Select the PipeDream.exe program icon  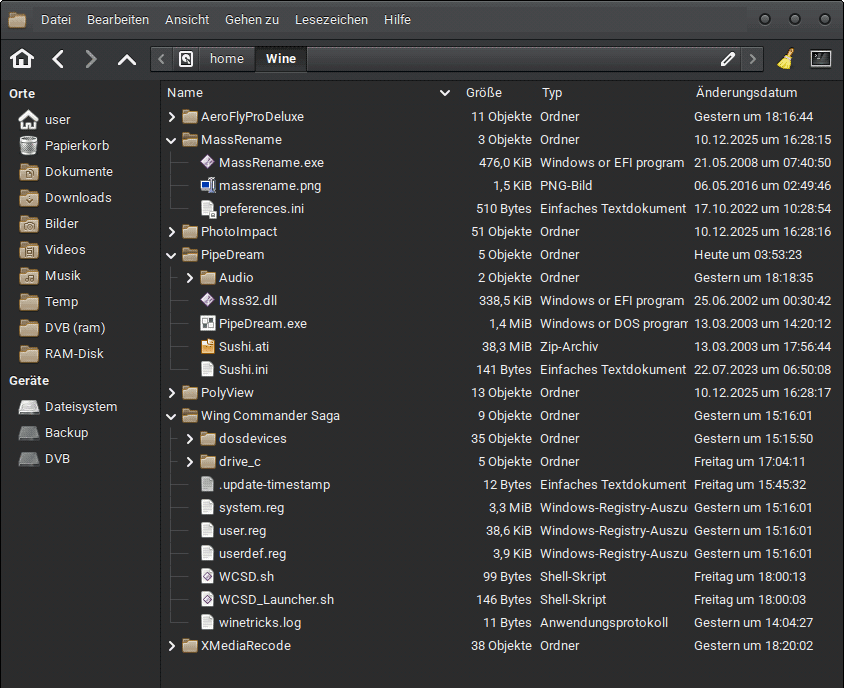[207, 323]
